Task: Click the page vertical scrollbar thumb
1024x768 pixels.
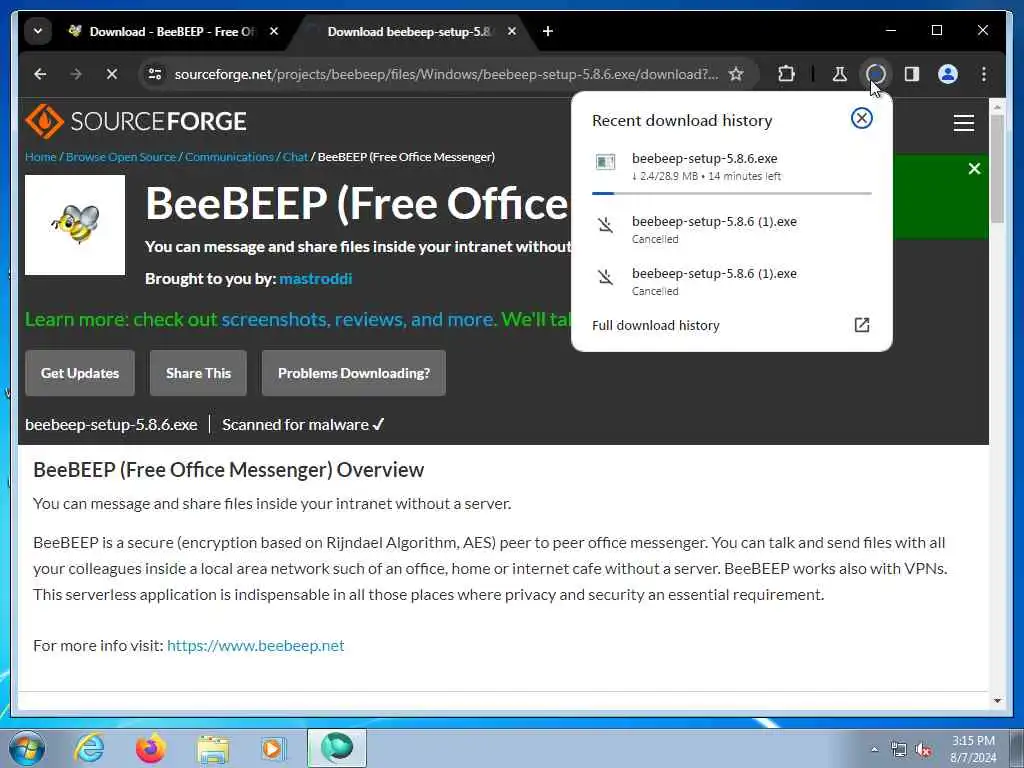Action: tap(997, 168)
